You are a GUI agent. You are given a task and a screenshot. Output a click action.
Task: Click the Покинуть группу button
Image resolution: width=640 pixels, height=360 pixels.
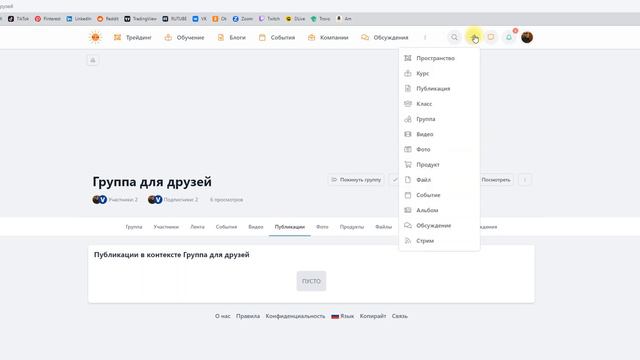(x=356, y=180)
